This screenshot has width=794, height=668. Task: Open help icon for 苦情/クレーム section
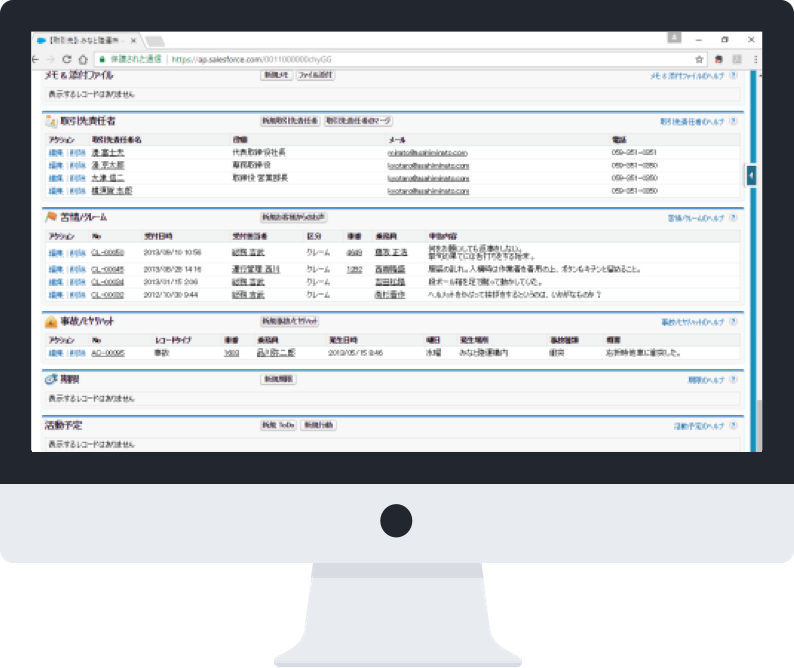(x=733, y=218)
